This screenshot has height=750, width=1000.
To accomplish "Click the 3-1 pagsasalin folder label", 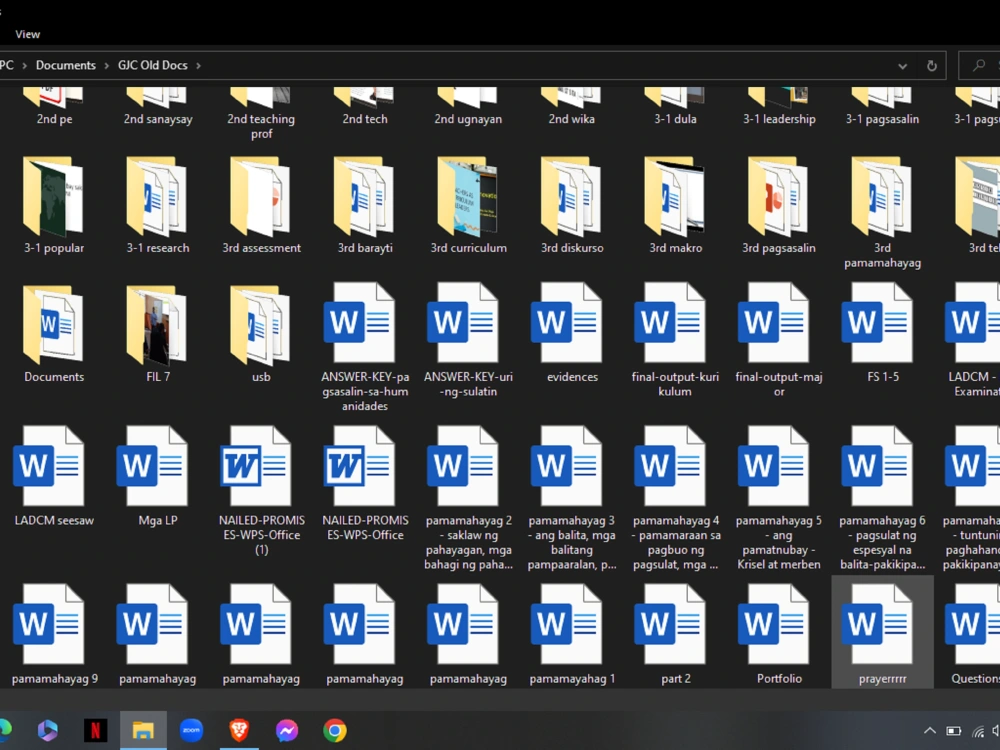I will [883, 119].
